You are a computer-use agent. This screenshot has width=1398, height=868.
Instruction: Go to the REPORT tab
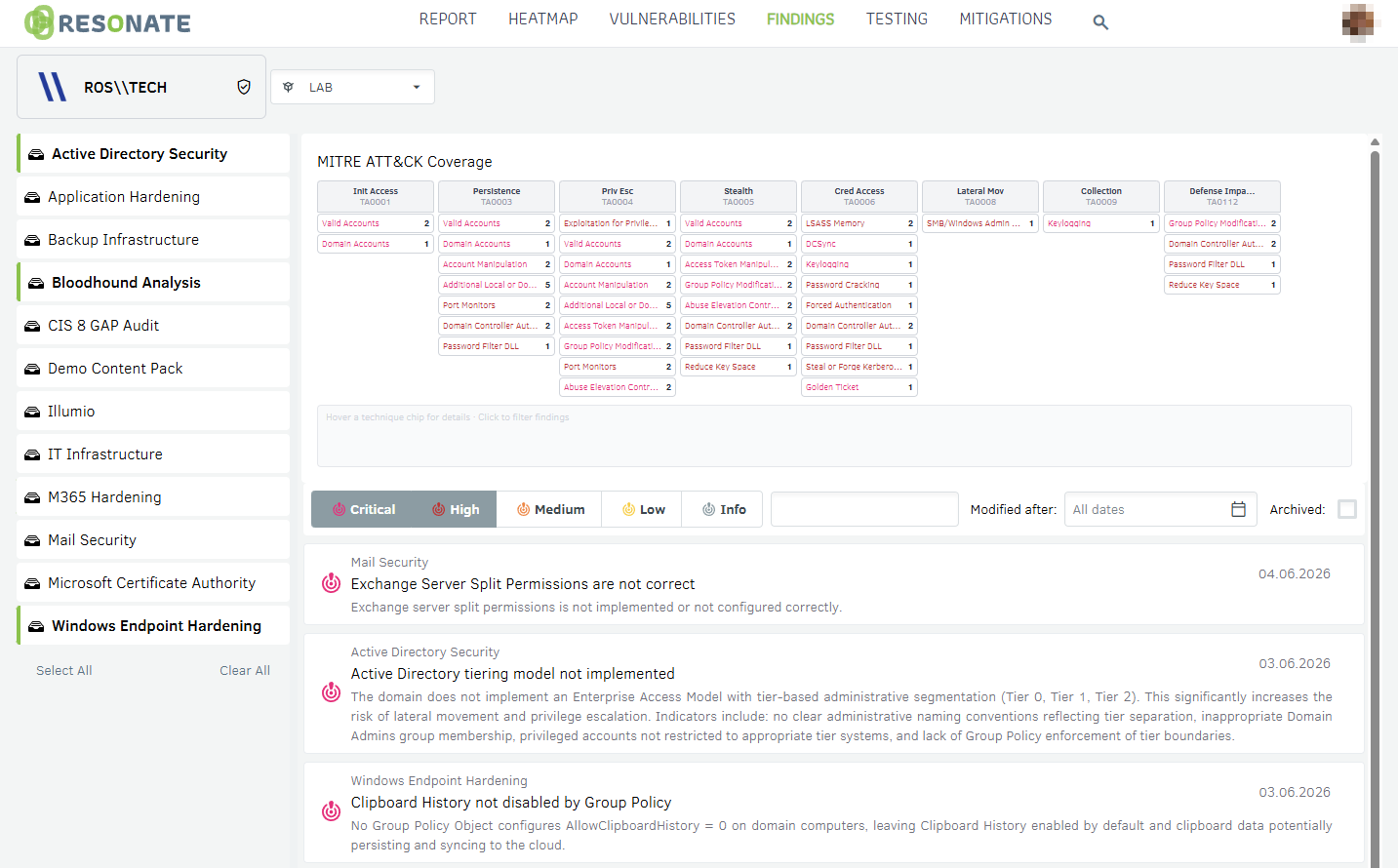448,20
